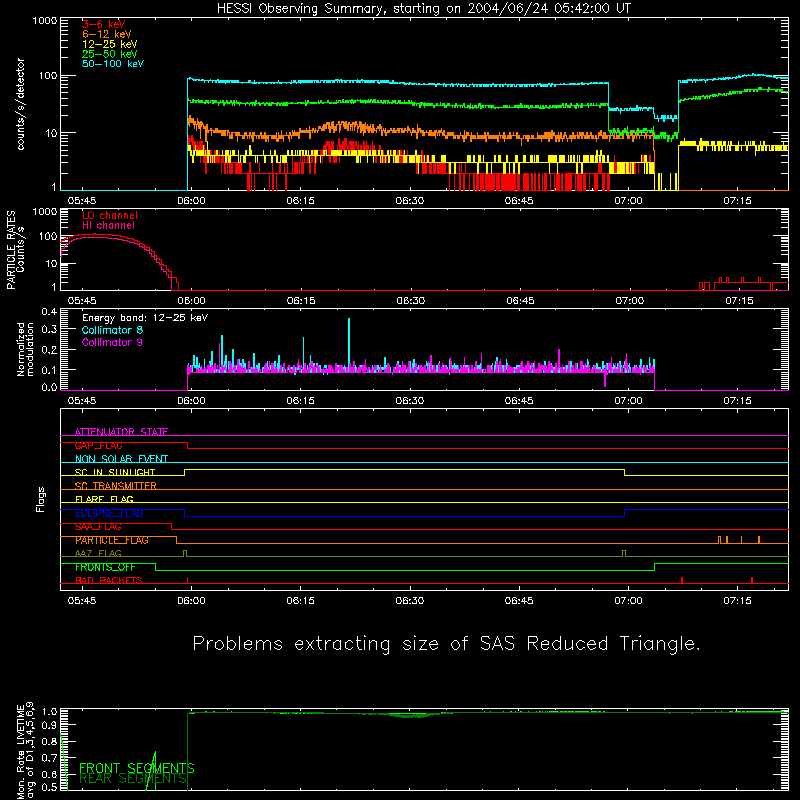Click the 06:45 time label under the modulation panel
800x800 pixels.
(x=519, y=401)
